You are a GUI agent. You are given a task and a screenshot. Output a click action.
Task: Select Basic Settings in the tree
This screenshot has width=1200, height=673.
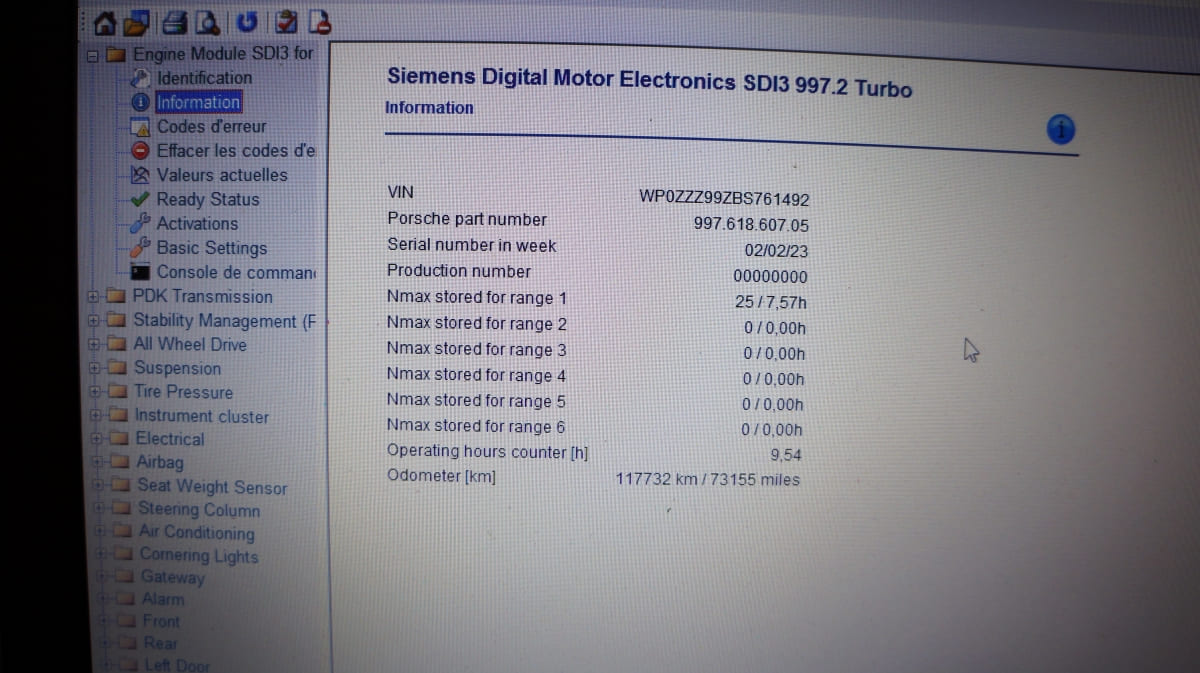pos(211,248)
